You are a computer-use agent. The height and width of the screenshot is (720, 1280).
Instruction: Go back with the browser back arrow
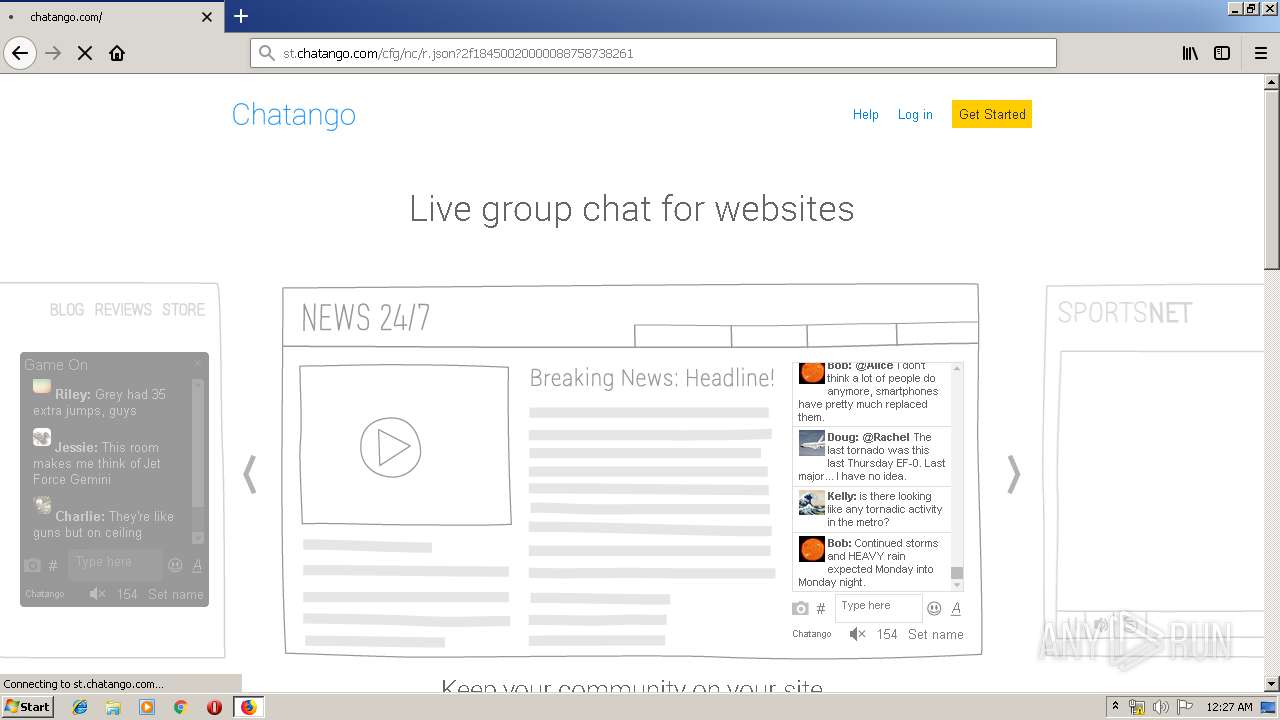click(20, 53)
